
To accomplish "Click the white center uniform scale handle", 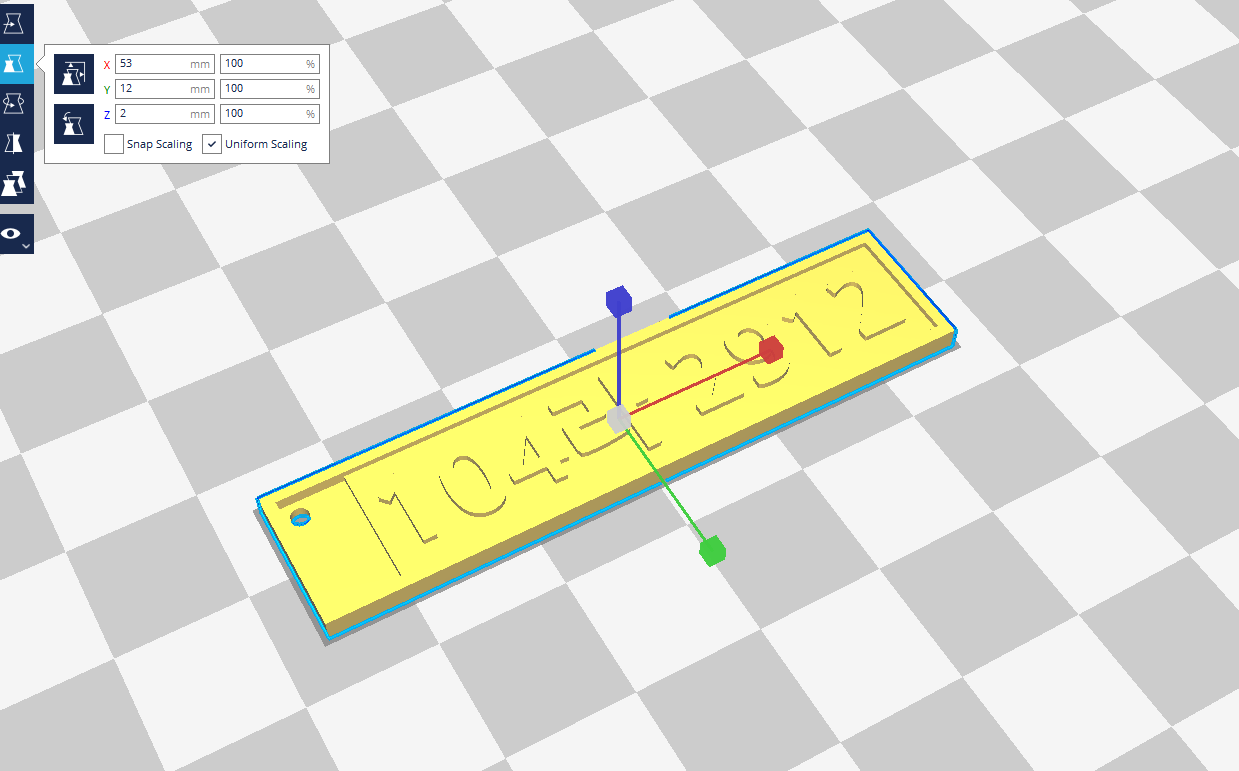I will (619, 418).
